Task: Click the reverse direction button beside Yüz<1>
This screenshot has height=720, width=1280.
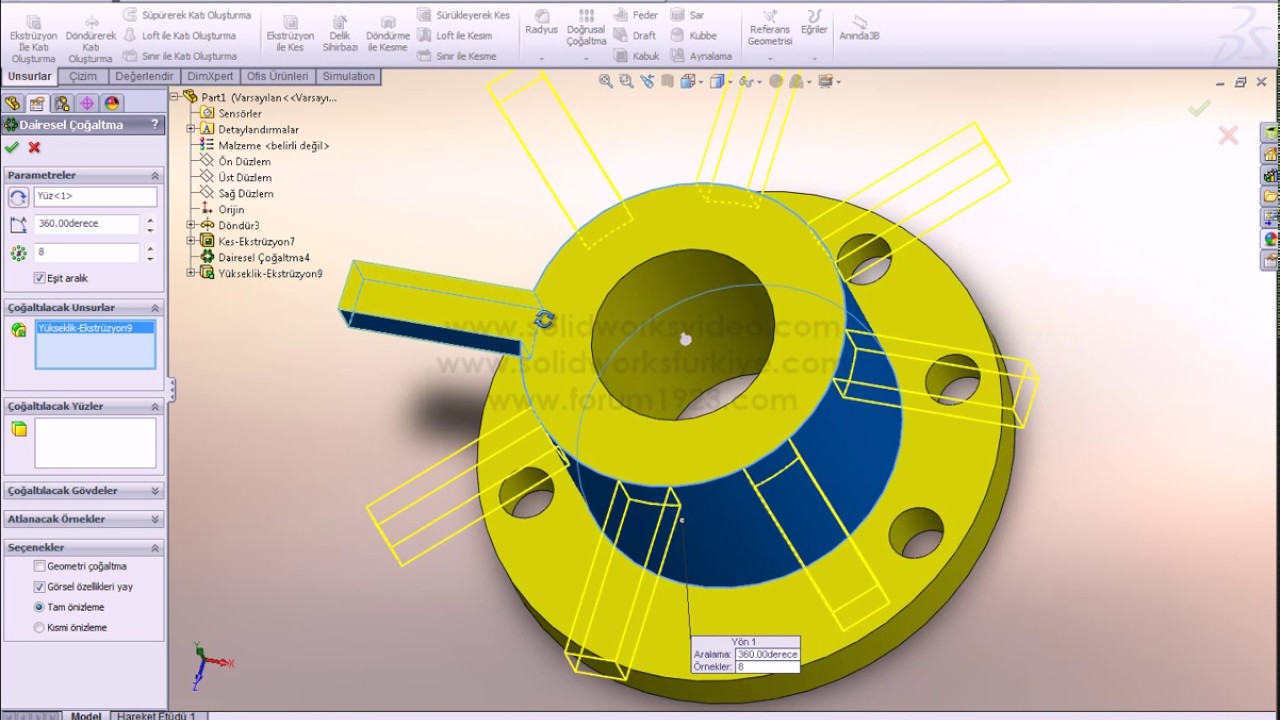Action: tap(18, 197)
